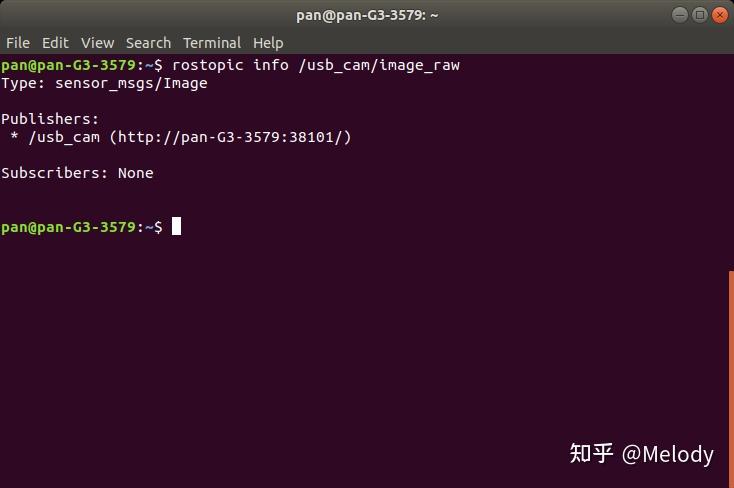734x488 pixels.
Task: Click the /usb_cam publisher name
Action: 63,137
